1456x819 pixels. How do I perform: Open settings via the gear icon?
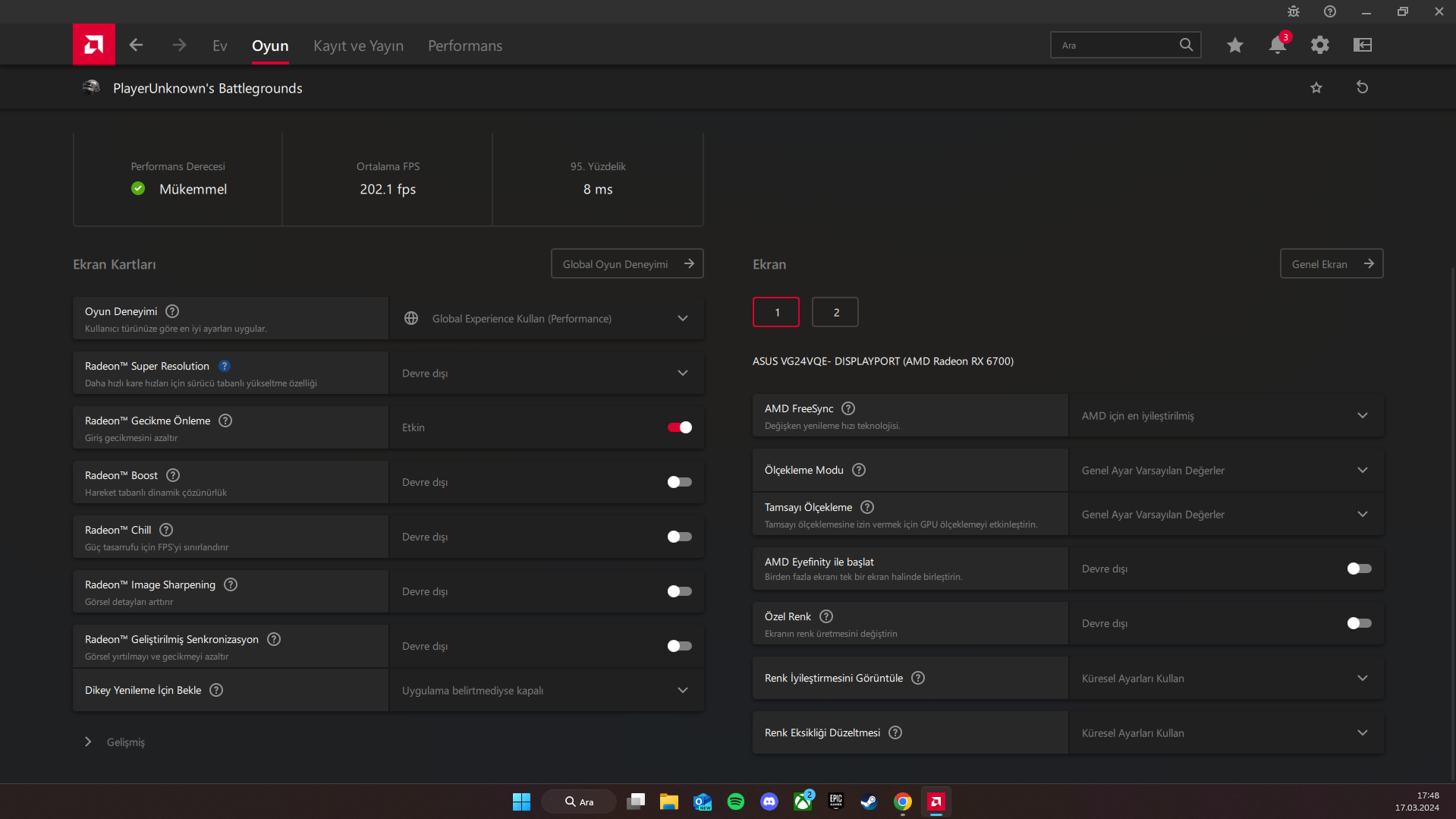click(1319, 45)
